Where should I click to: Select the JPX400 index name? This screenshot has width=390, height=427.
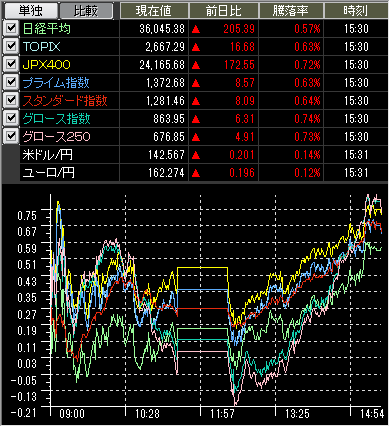coord(47,65)
